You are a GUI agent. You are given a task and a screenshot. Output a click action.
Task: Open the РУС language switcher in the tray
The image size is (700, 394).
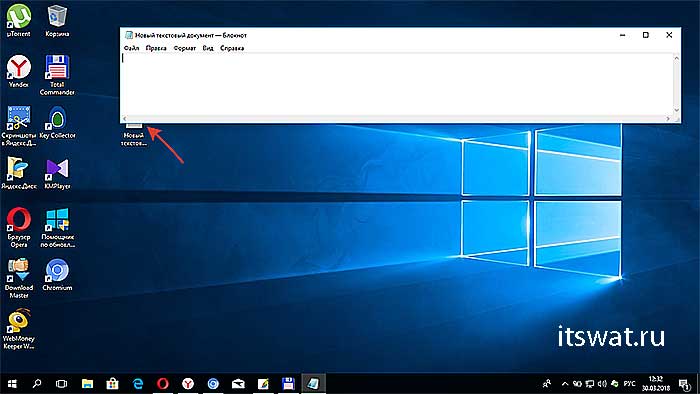click(629, 384)
